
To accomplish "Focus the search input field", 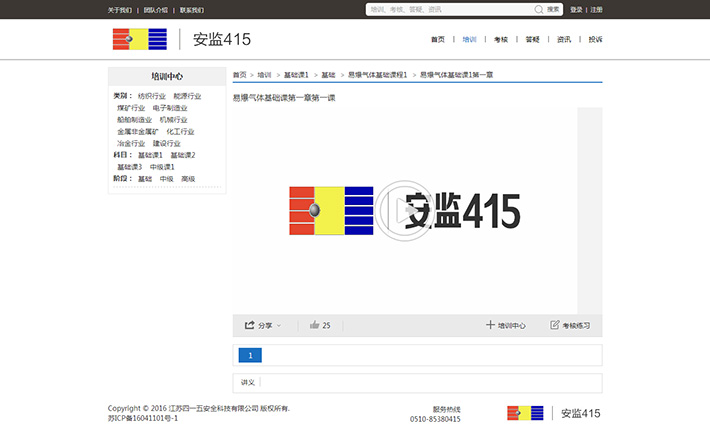I will click(x=450, y=9).
